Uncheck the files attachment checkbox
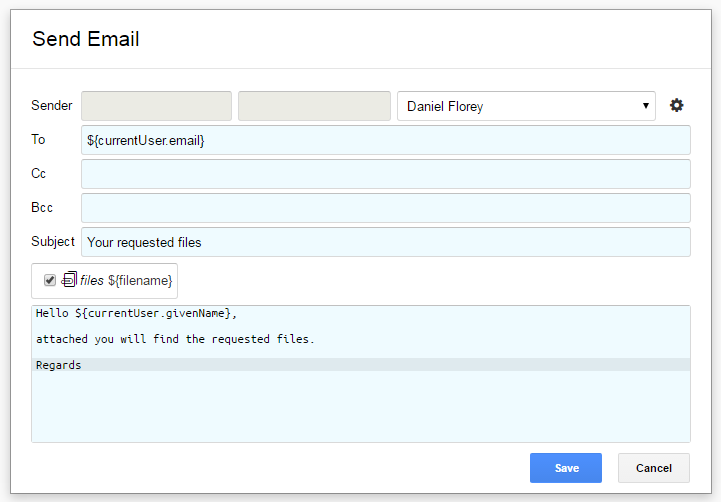This screenshot has height=502, width=721. pyautogui.click(x=50, y=280)
